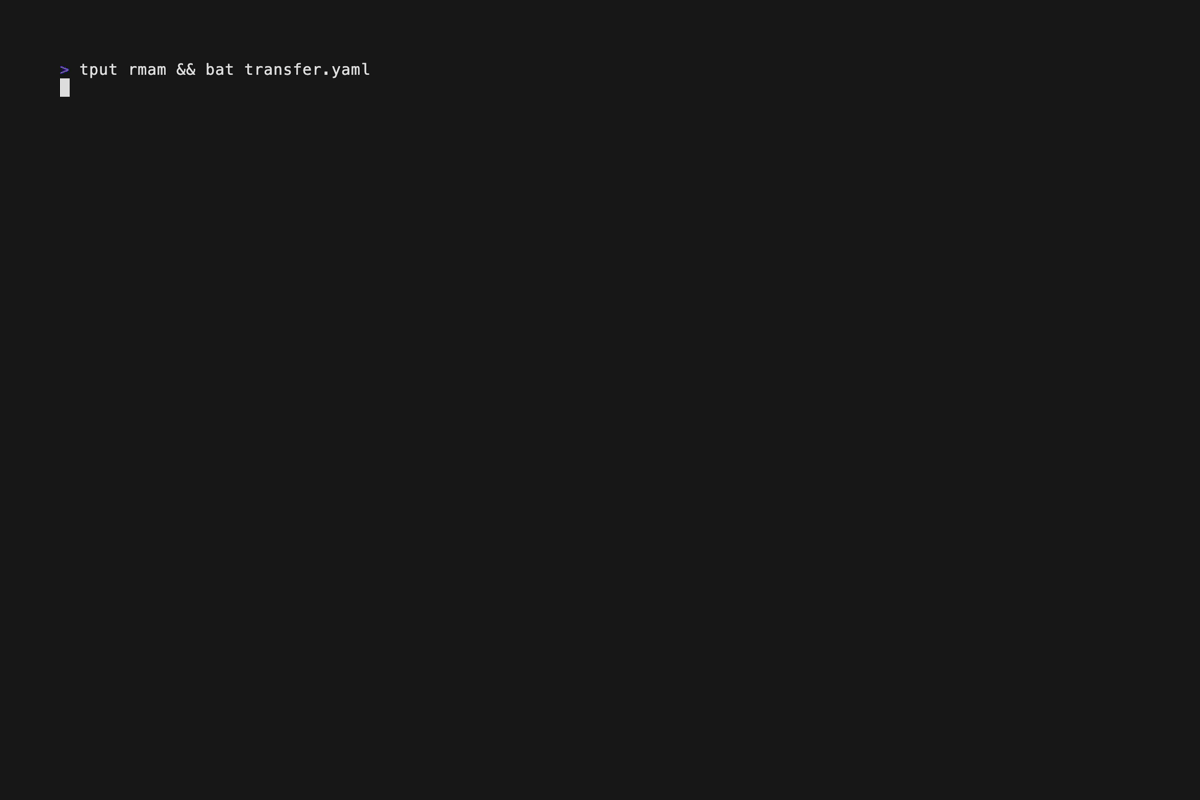This screenshot has height=800, width=1200.
Task: Click the "tput" command word
Action: [x=98, y=69]
